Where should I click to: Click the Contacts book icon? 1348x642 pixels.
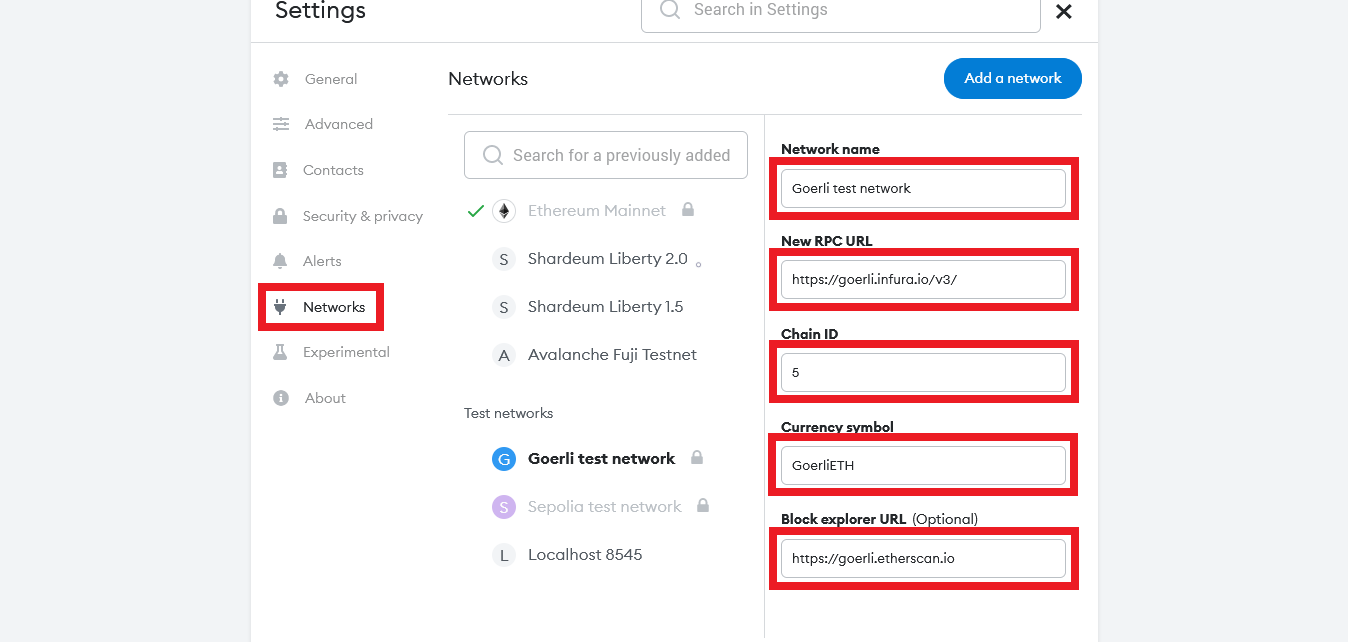280,170
